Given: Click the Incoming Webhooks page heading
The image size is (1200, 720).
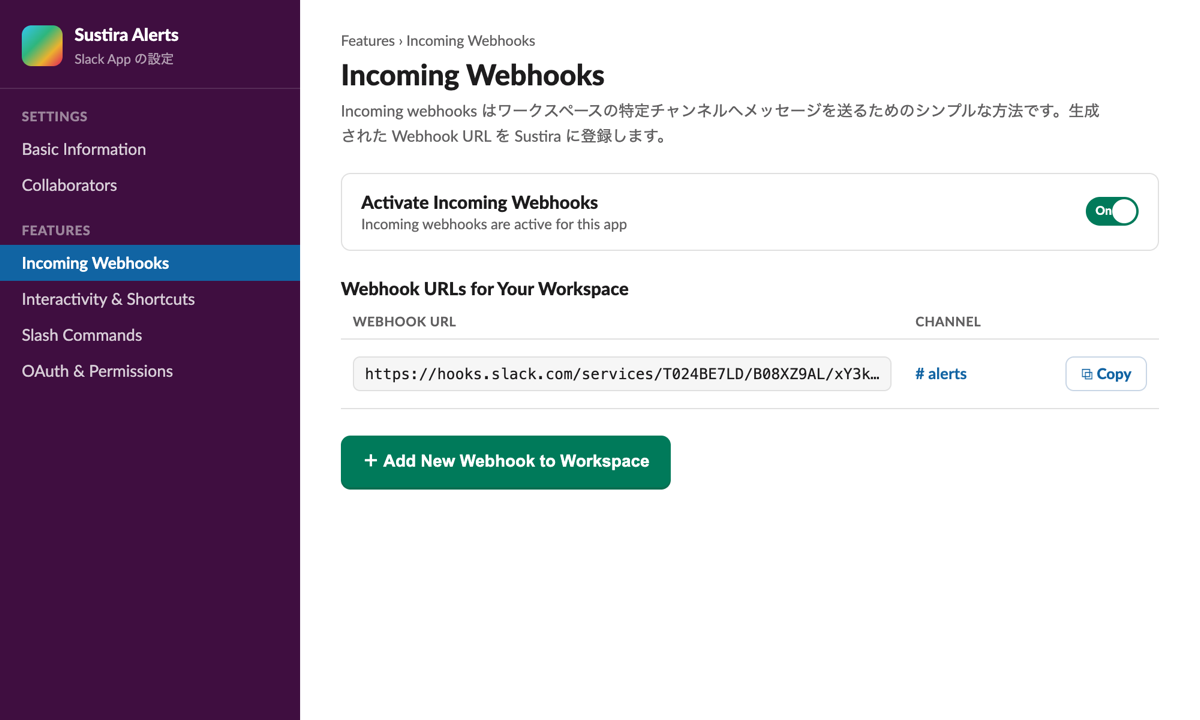Looking at the screenshot, I should point(473,75).
